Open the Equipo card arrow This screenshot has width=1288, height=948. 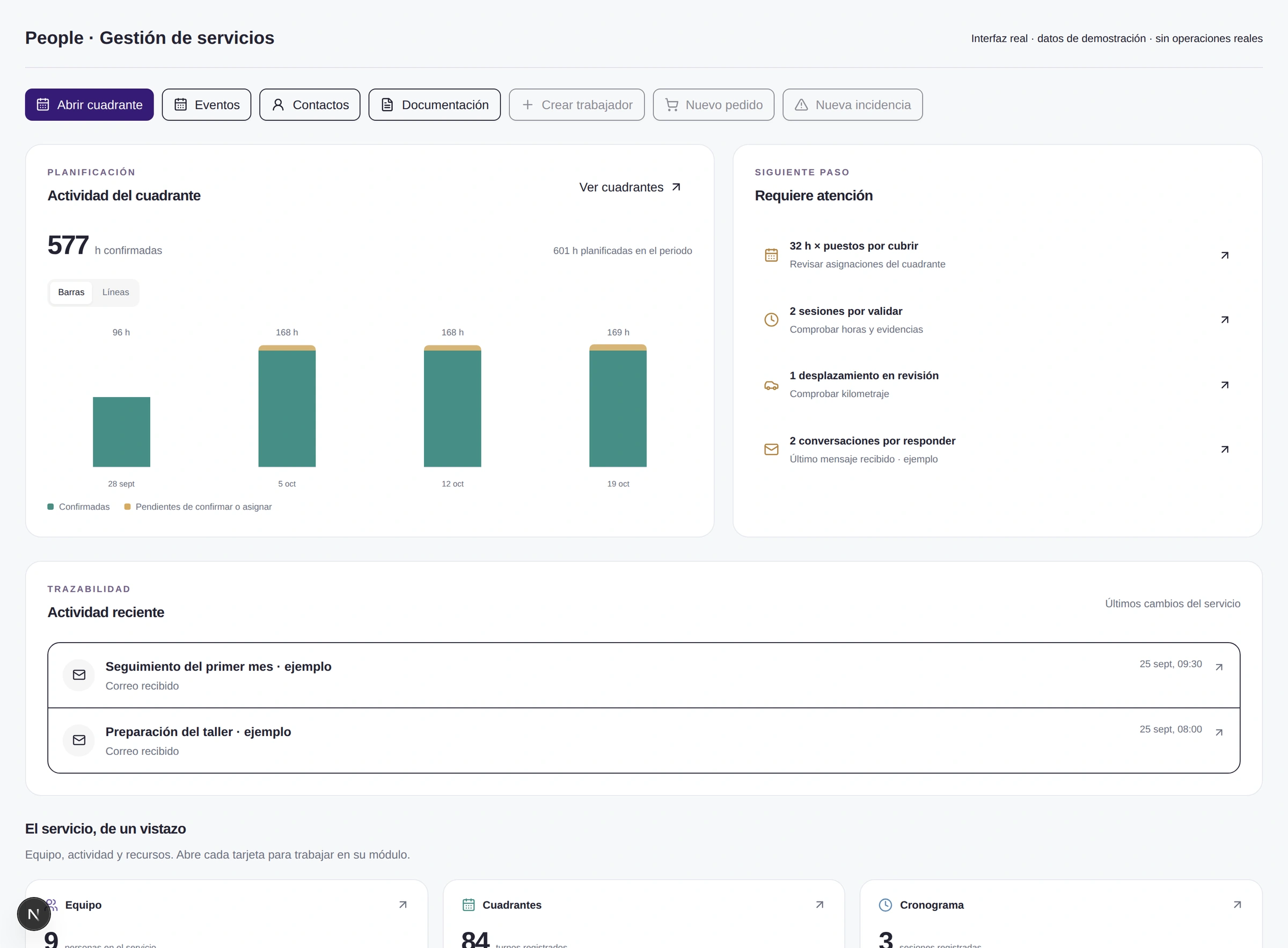403,905
